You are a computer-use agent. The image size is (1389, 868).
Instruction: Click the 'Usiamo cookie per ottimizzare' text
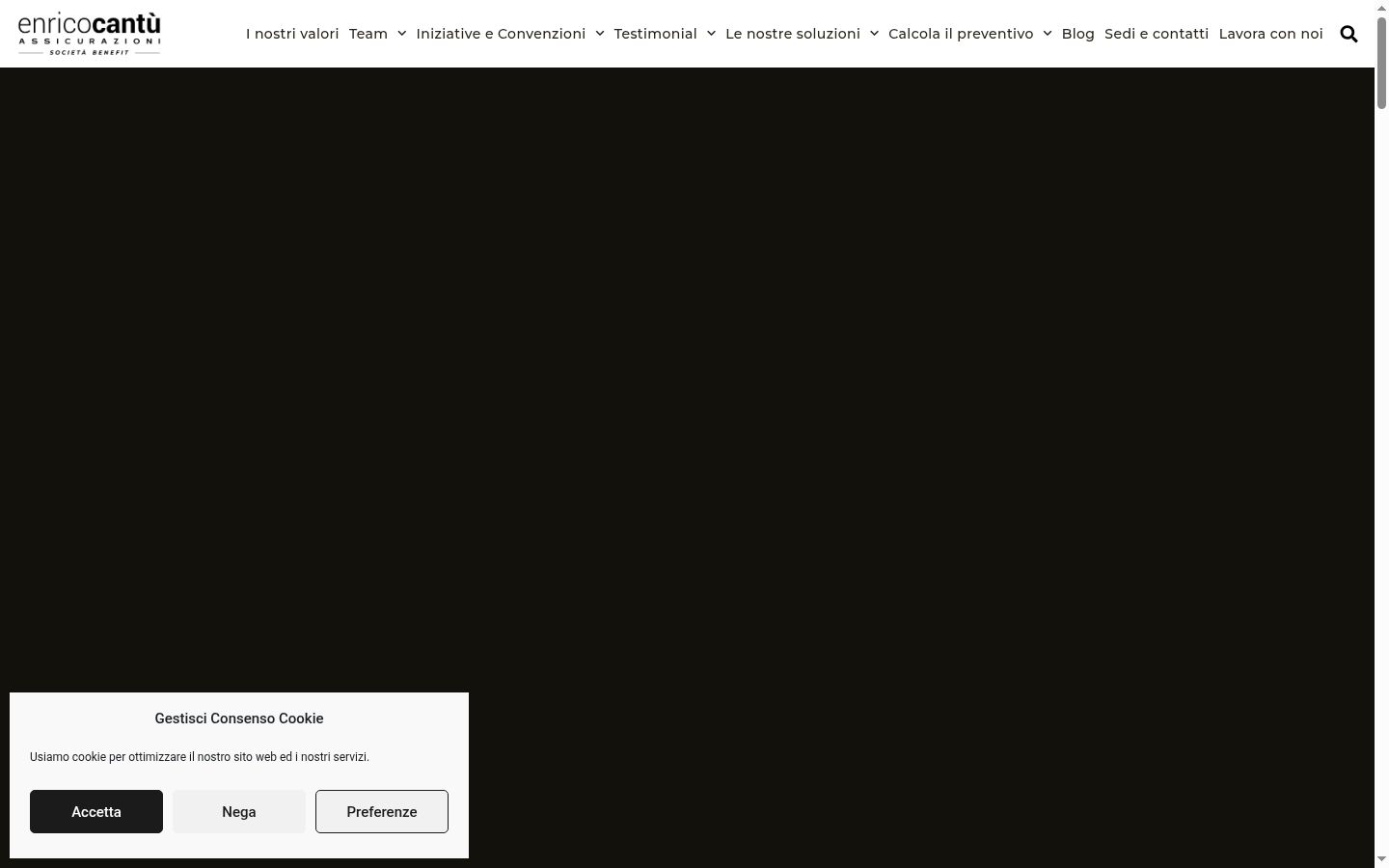click(200, 757)
